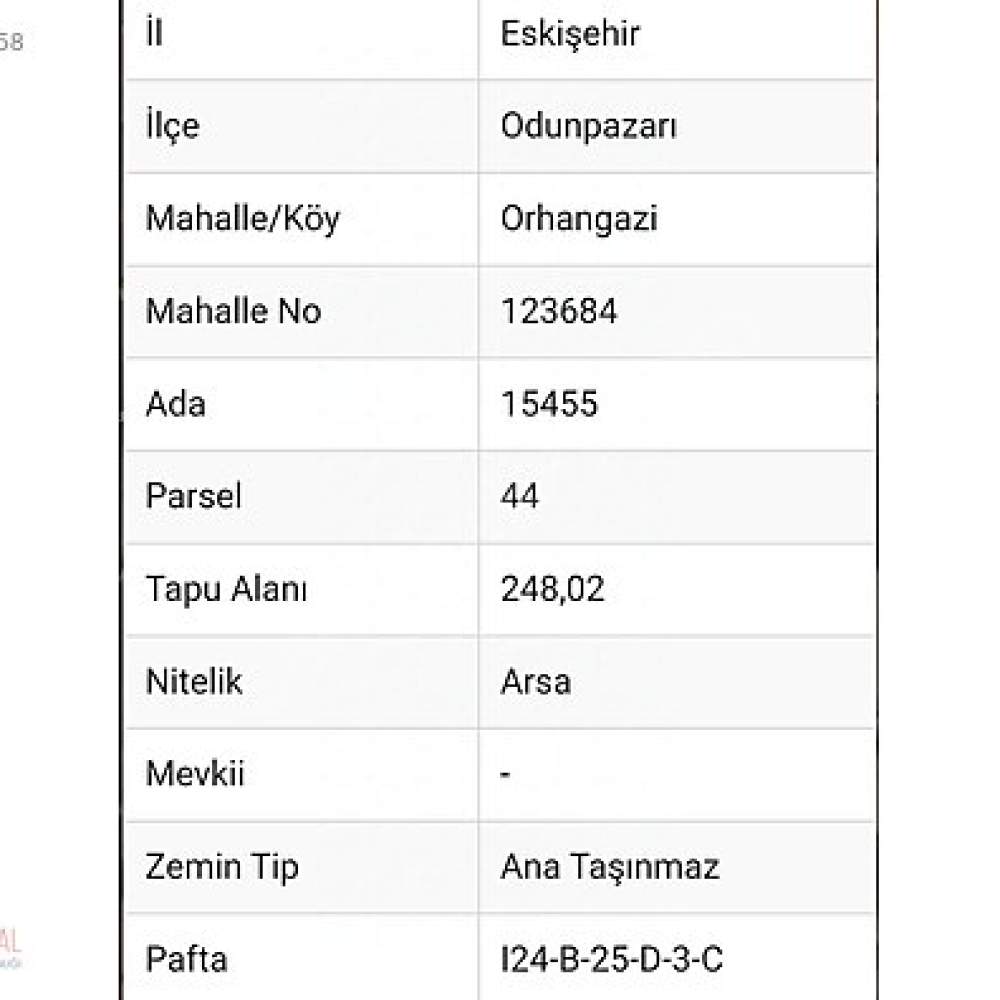This screenshot has width=1000, height=1000.
Task: Click the Pafta row label
Action: (x=186, y=960)
